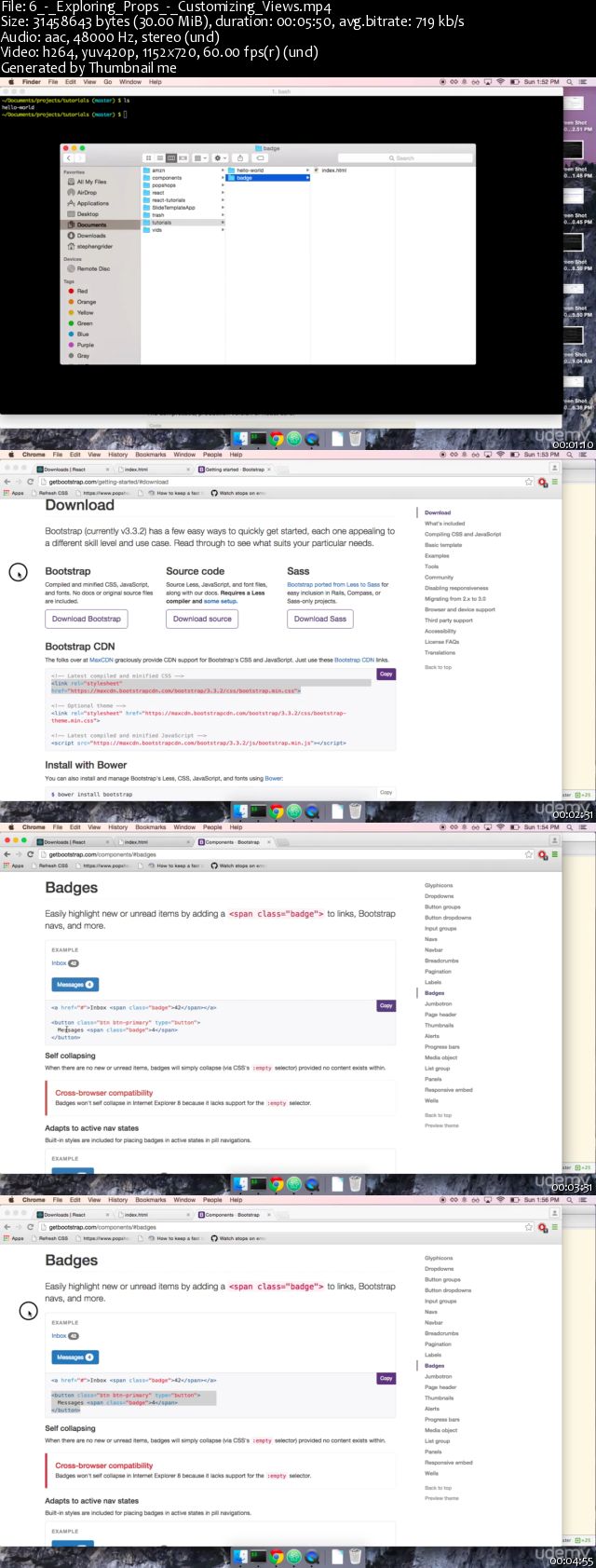Select the hello-world folder
This screenshot has width=596, height=1568.
(x=267, y=170)
